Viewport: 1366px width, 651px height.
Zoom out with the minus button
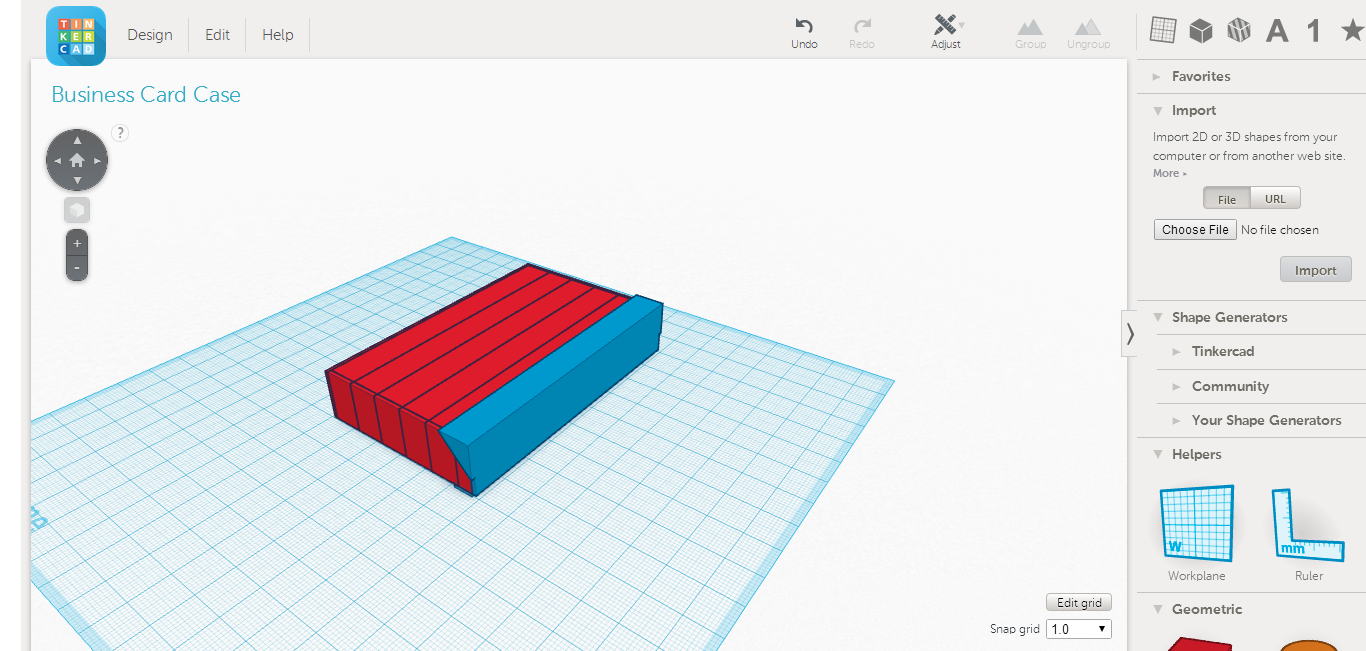coord(77,269)
